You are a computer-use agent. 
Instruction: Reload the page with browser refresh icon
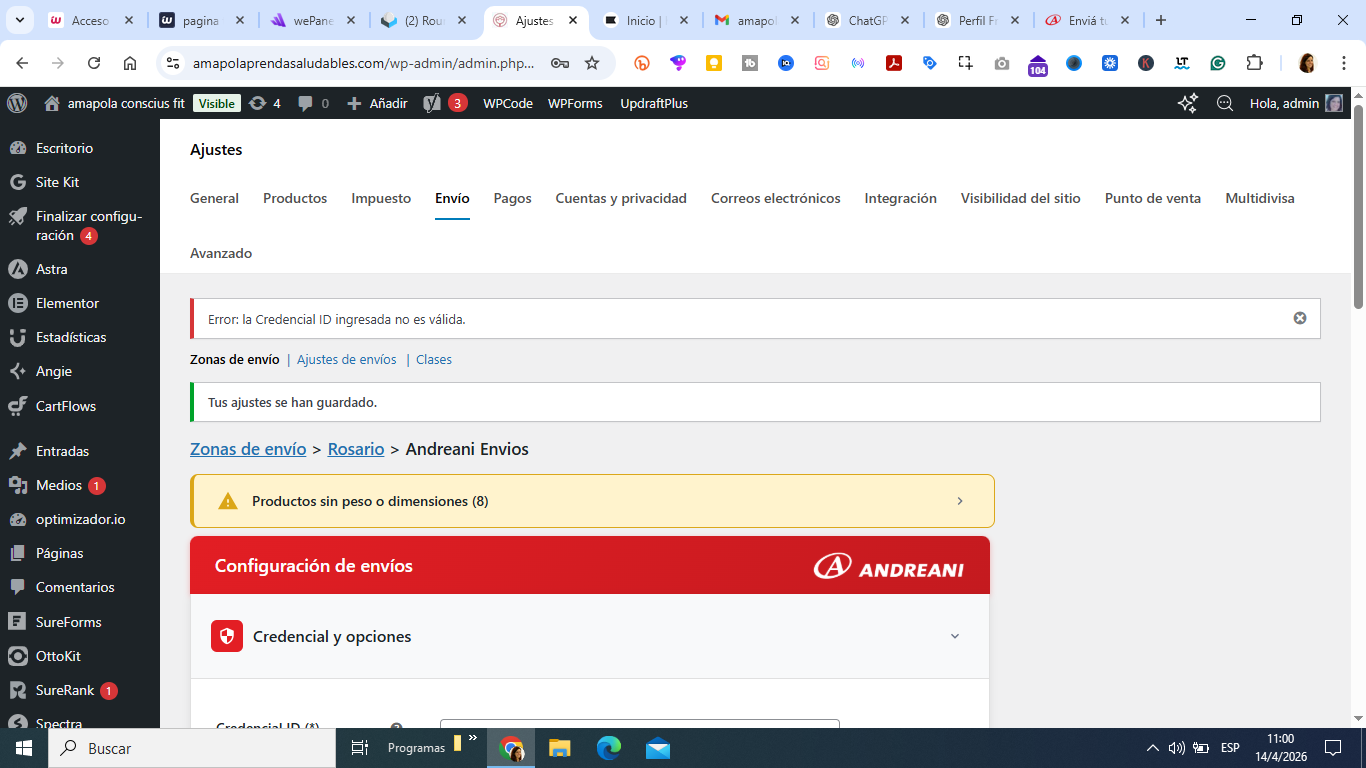pyautogui.click(x=94, y=63)
